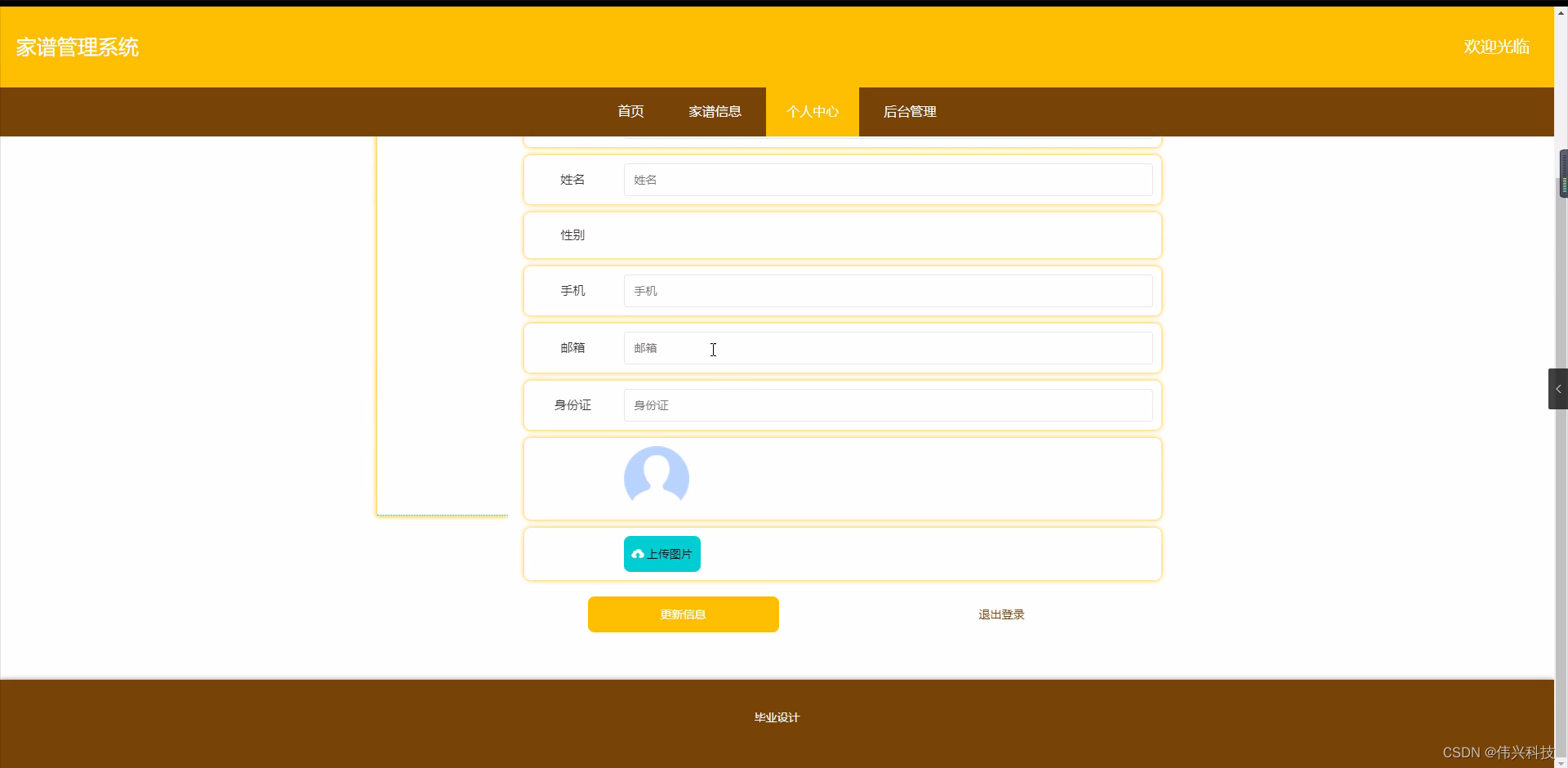
Task: Click the 身份证 ID input field
Action: pyautogui.click(x=888, y=404)
